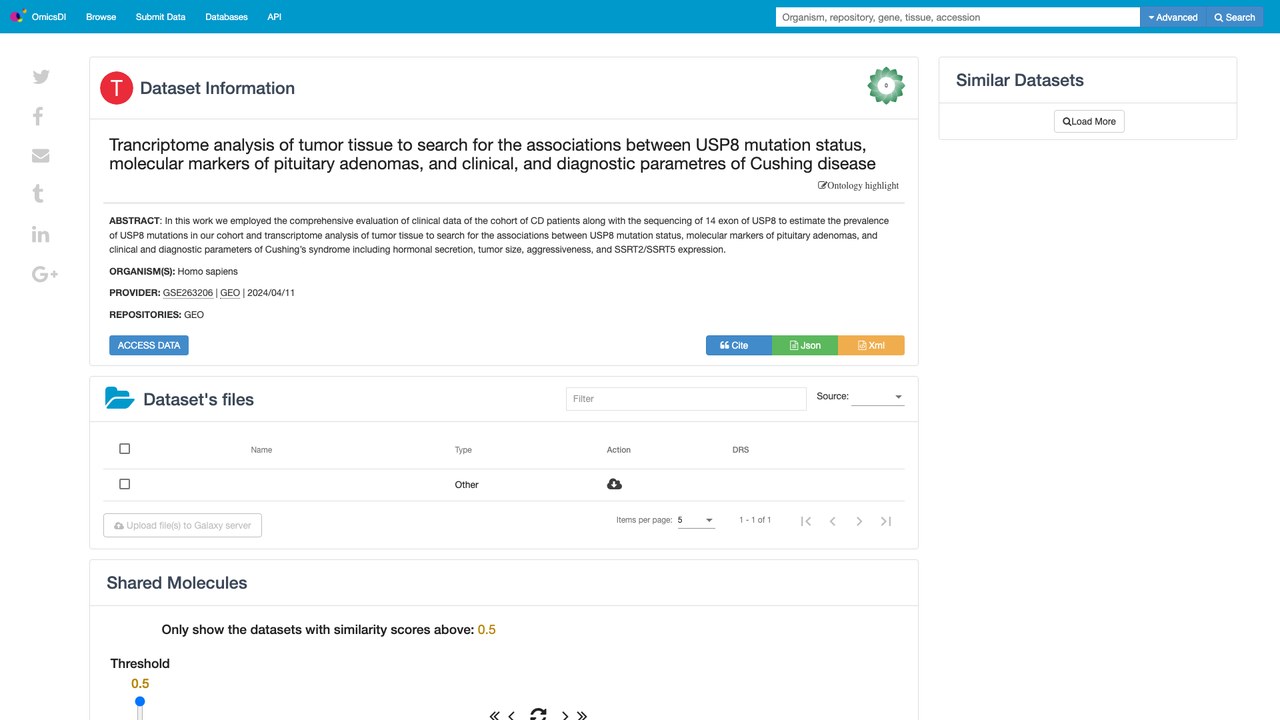Screen dimensions: 1280x720
Task: Share dataset on Twitter icon
Action: (41, 77)
